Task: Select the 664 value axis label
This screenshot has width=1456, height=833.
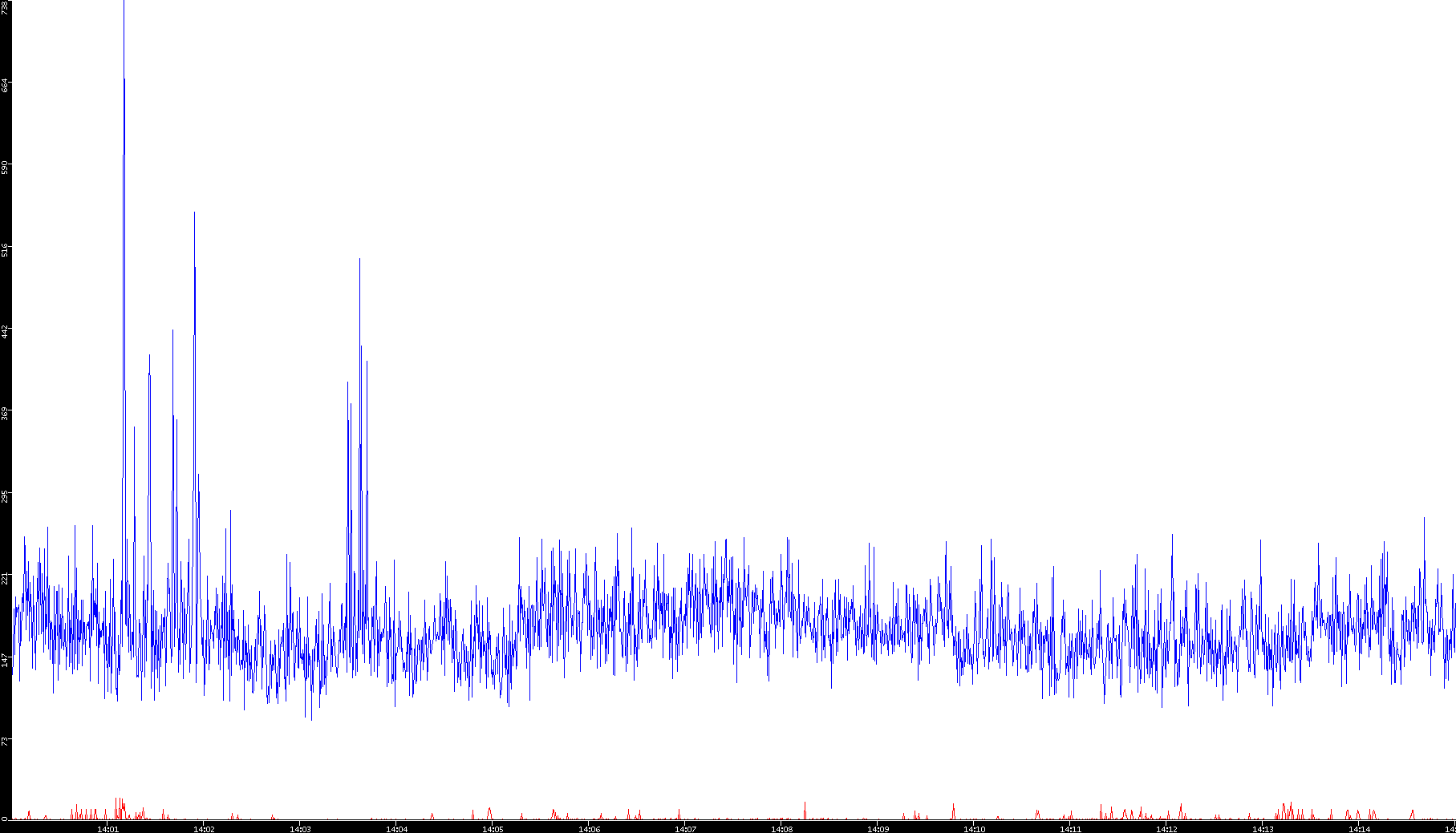Action: click(6, 85)
